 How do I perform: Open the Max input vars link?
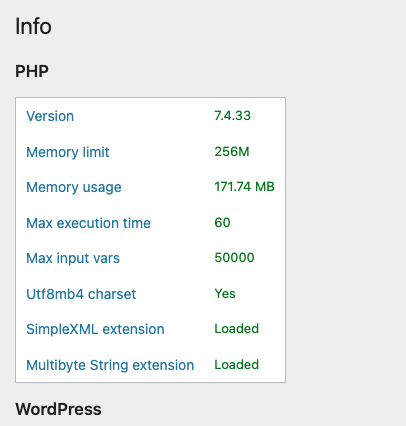(73, 258)
